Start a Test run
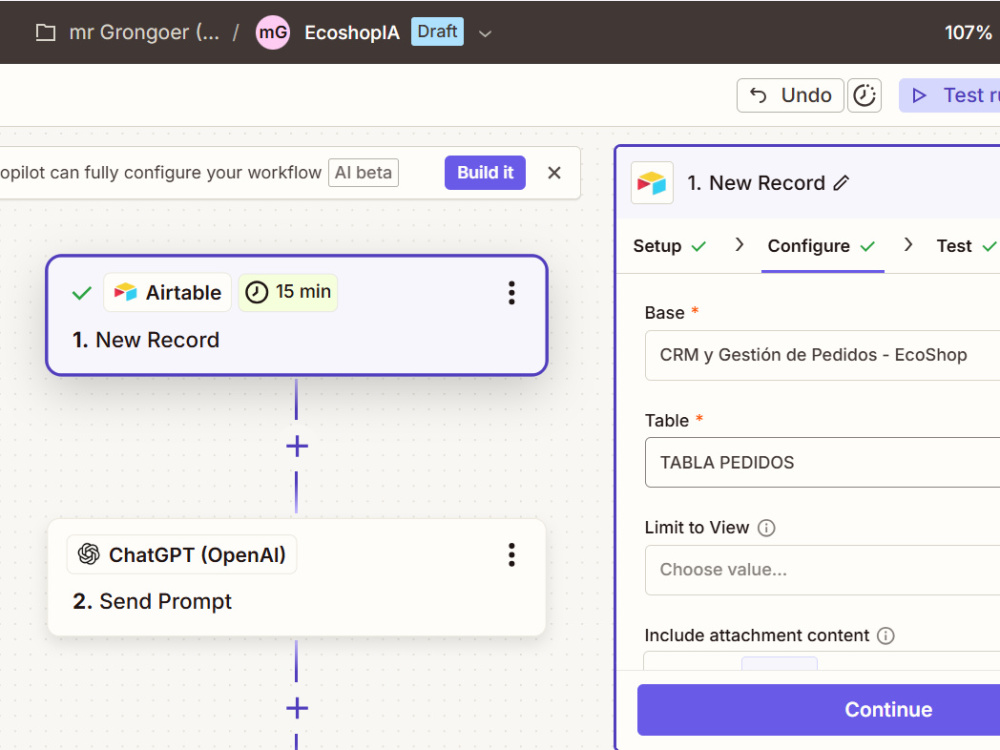1000x750 pixels. (952, 96)
